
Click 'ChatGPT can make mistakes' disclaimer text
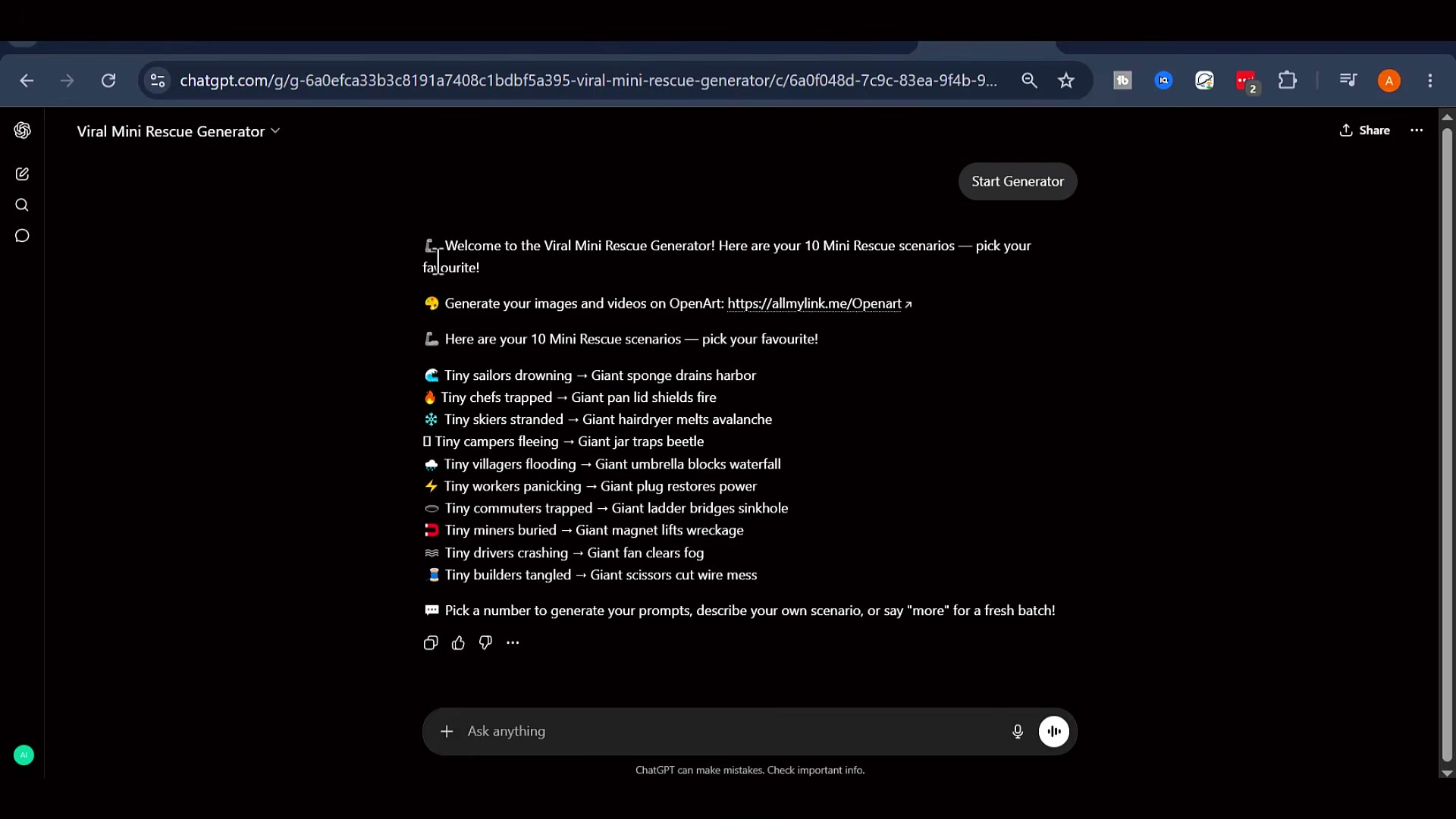750,770
